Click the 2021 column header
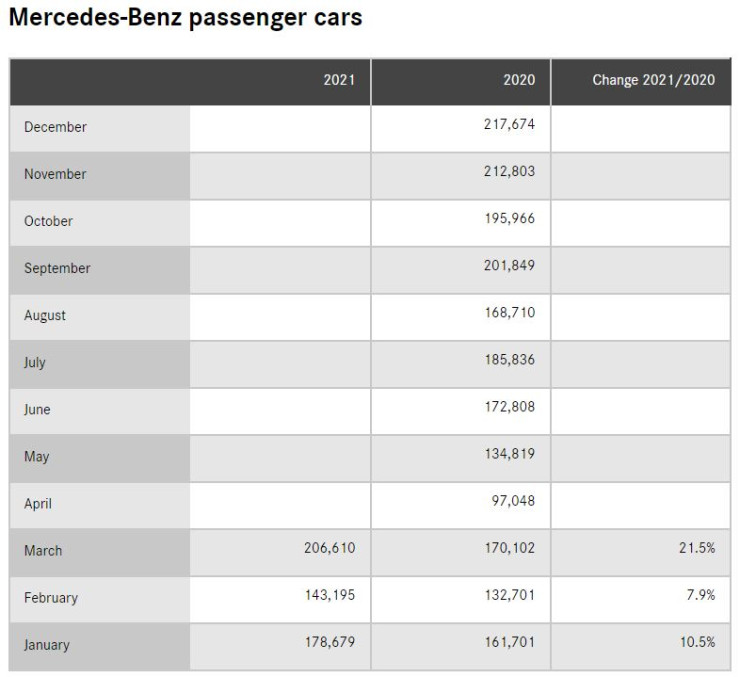Screen dimensions: 740x677 click(339, 80)
